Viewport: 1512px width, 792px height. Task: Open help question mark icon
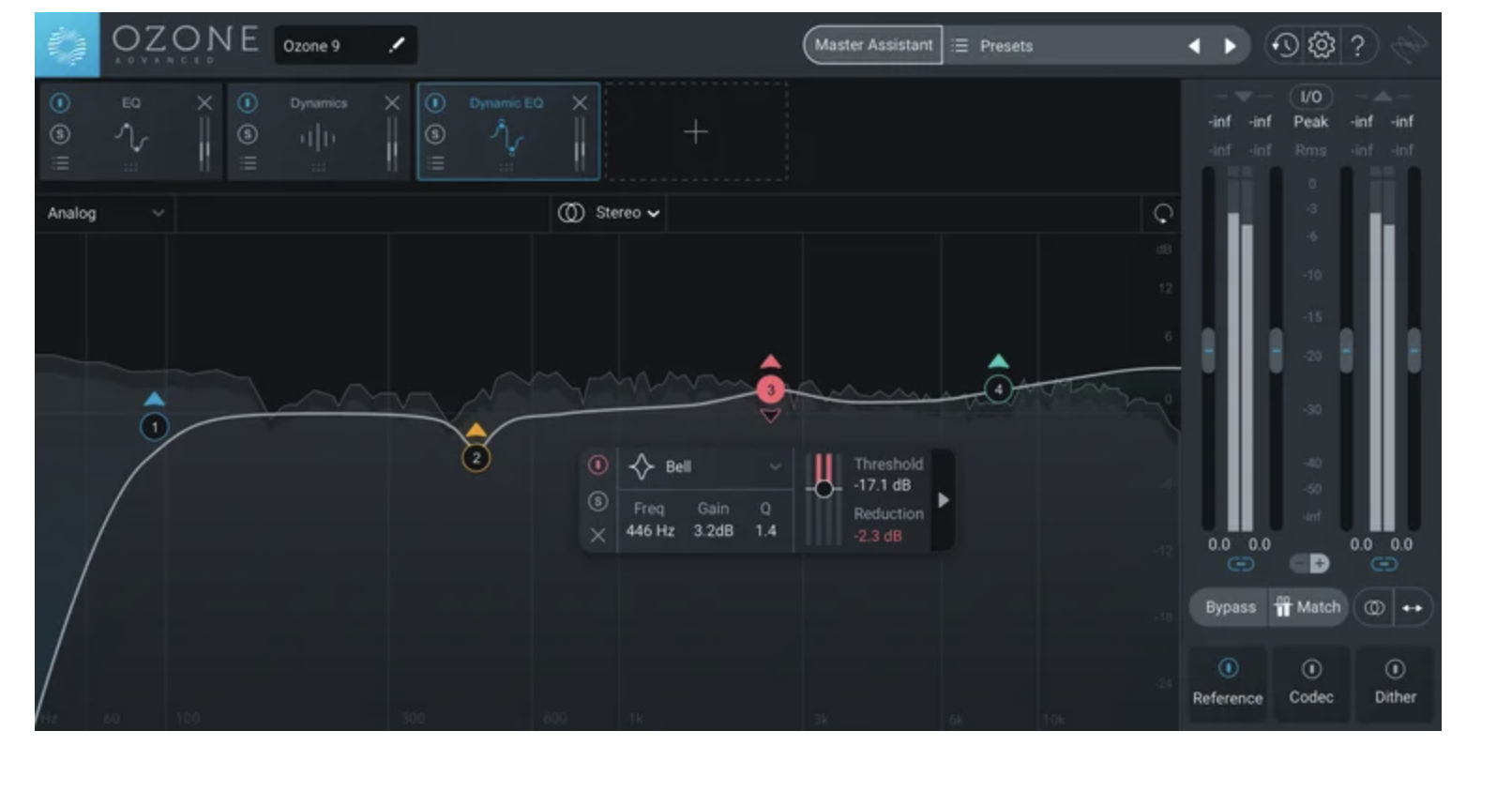coord(1356,45)
